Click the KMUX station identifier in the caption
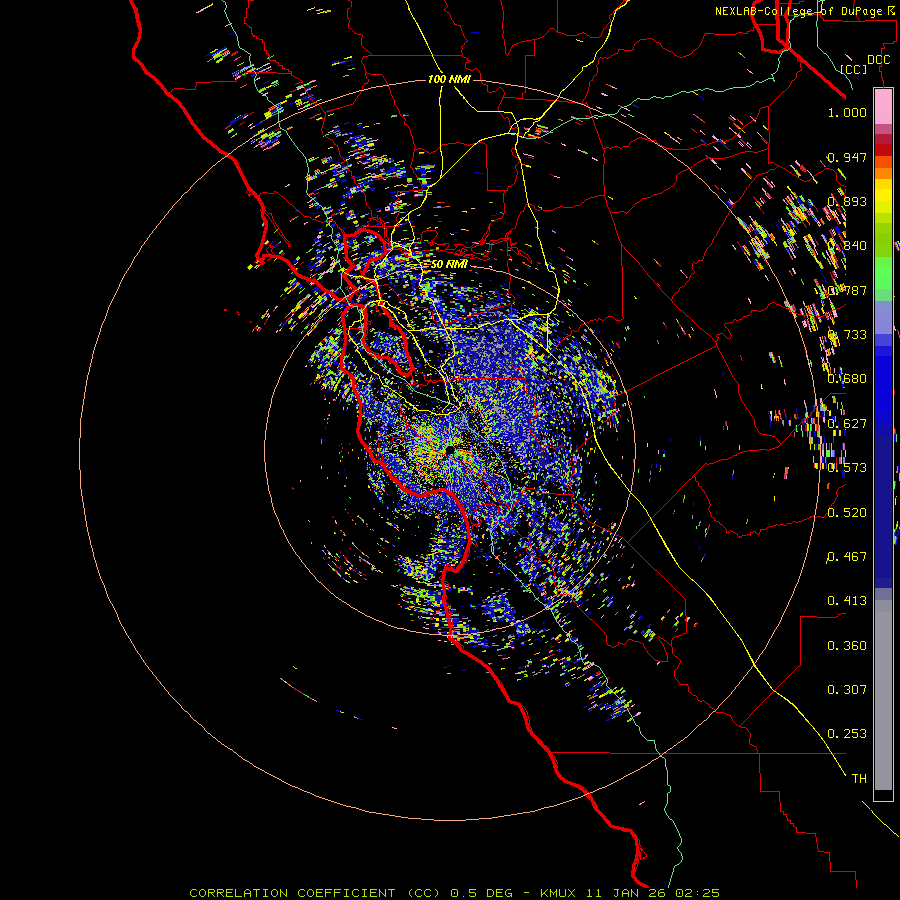 pyautogui.click(x=557, y=893)
